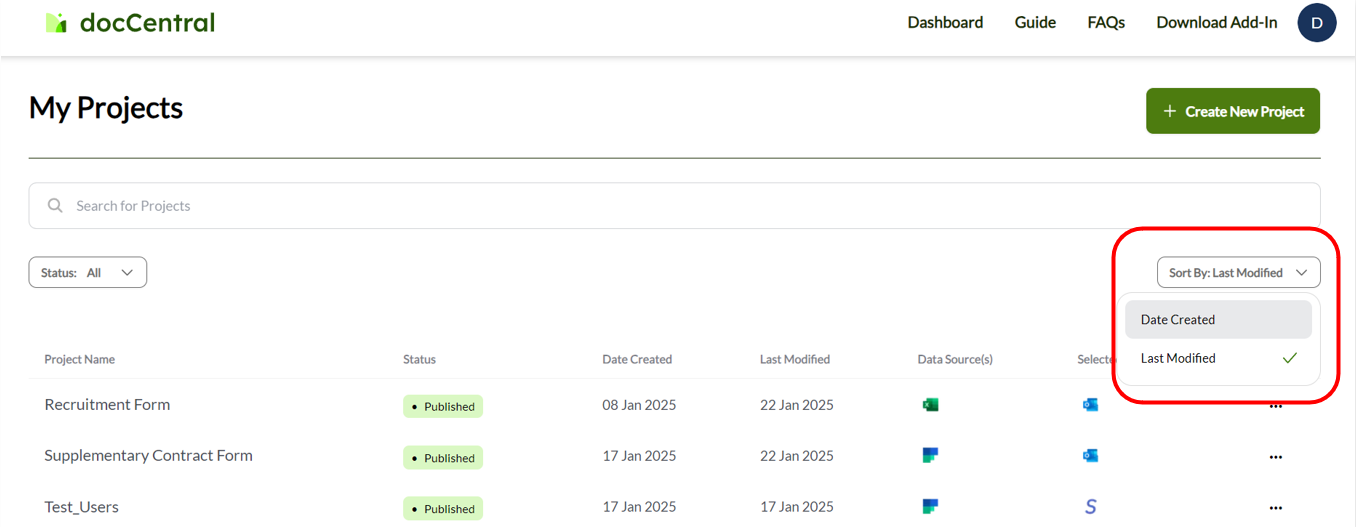Click the Excel data source icon for Recruitment Form
The height and width of the screenshot is (527, 1356).
click(x=930, y=405)
